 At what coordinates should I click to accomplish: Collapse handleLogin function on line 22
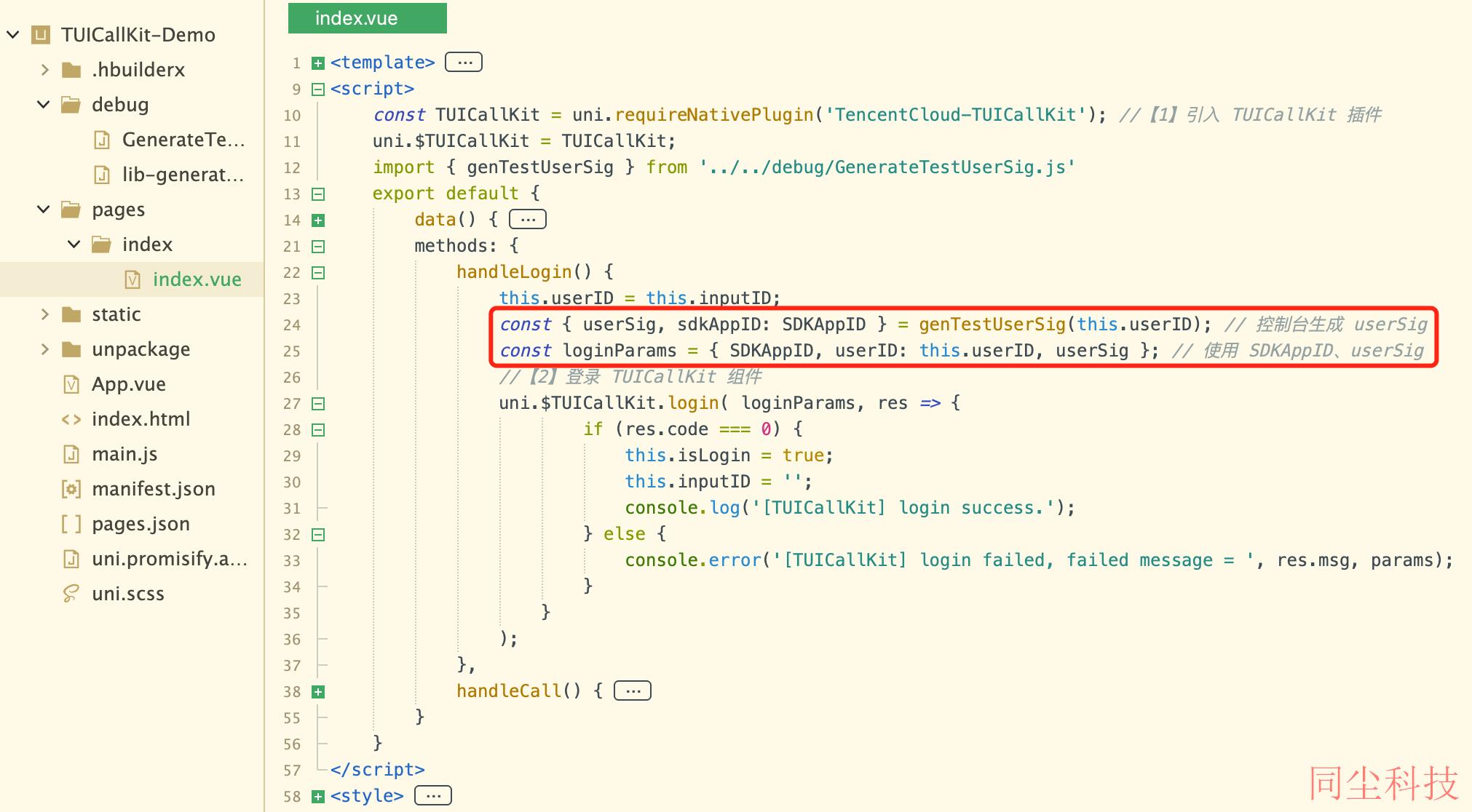tap(318, 273)
